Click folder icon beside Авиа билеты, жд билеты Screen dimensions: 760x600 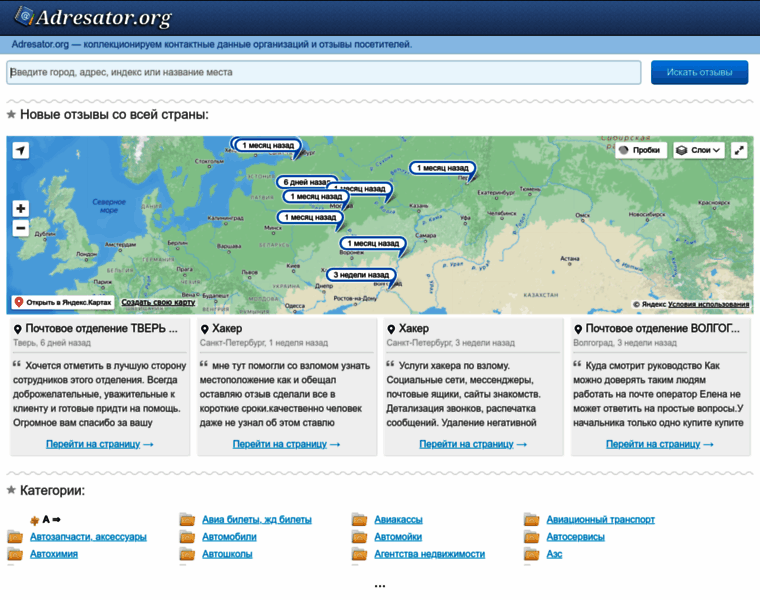[187, 520]
